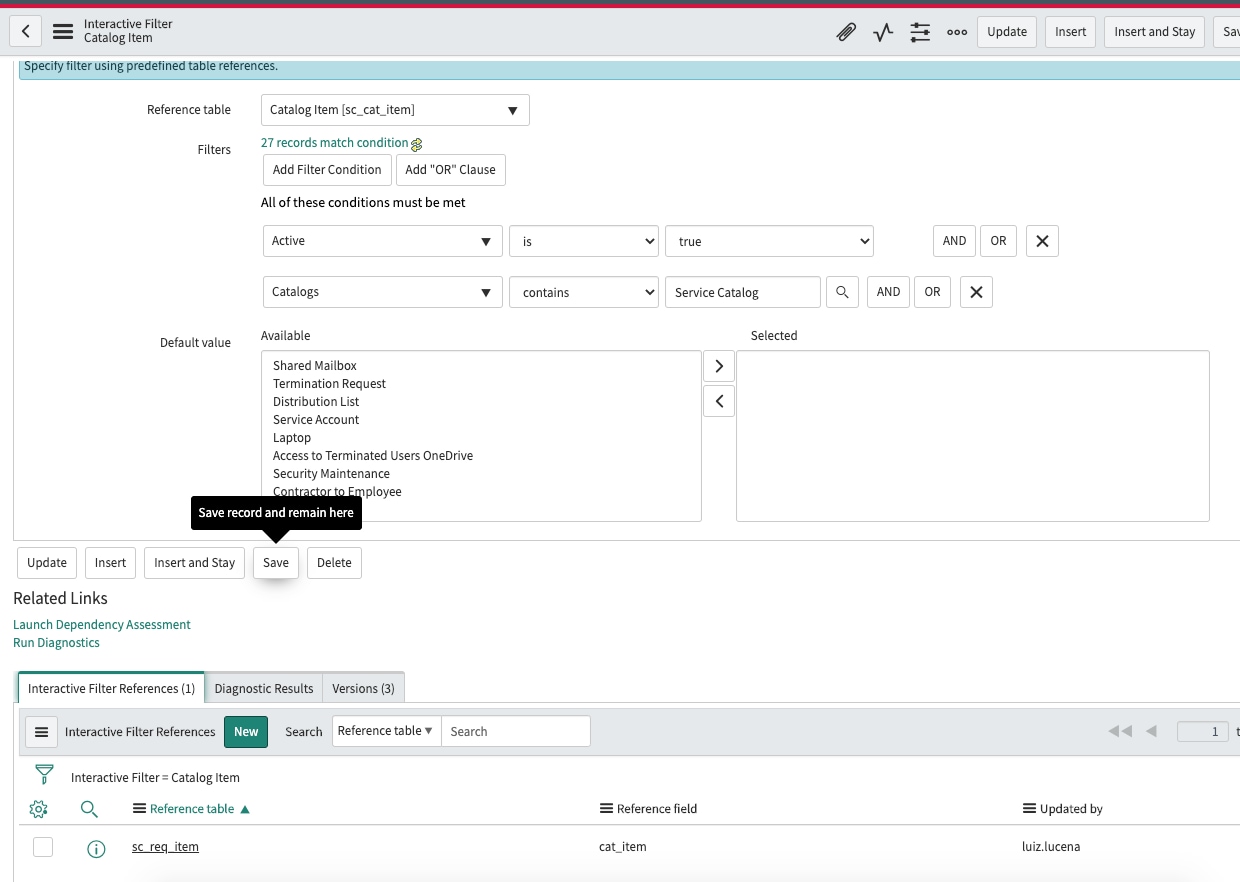Open the Catalogs field dropdown
Screen dimensions: 1240x882
point(382,292)
